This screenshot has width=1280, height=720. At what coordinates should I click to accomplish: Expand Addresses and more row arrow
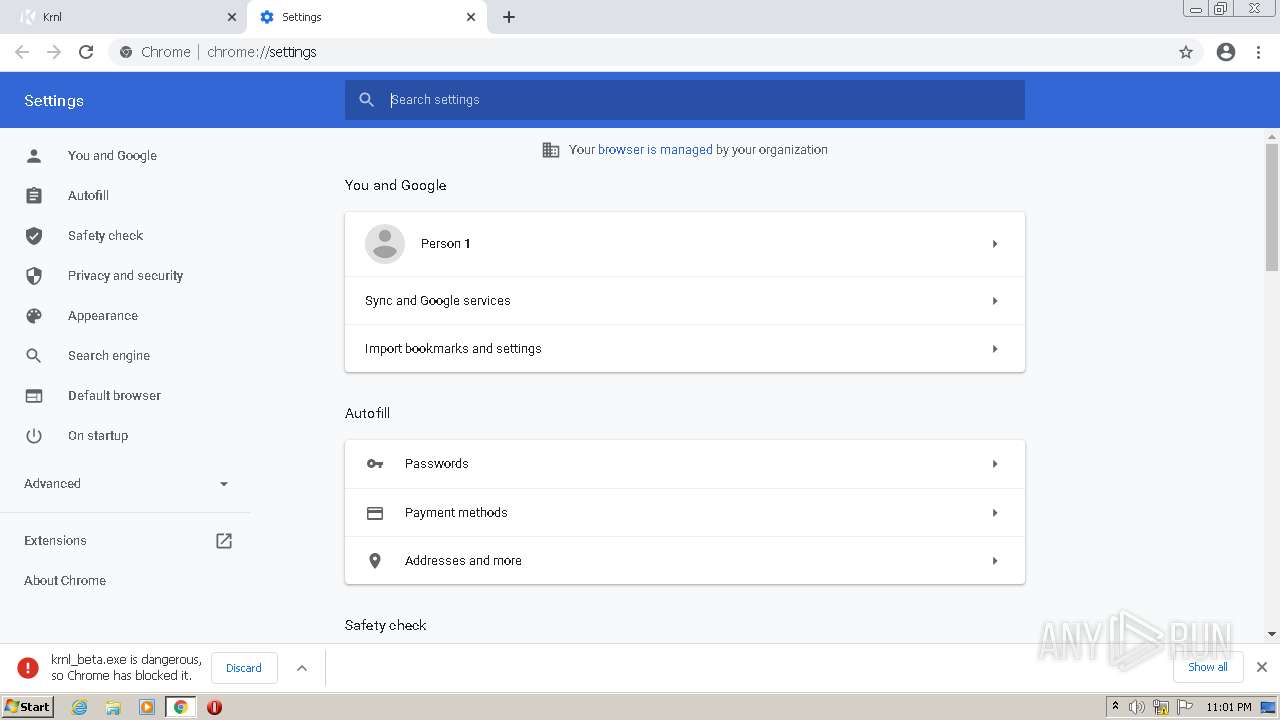point(995,561)
